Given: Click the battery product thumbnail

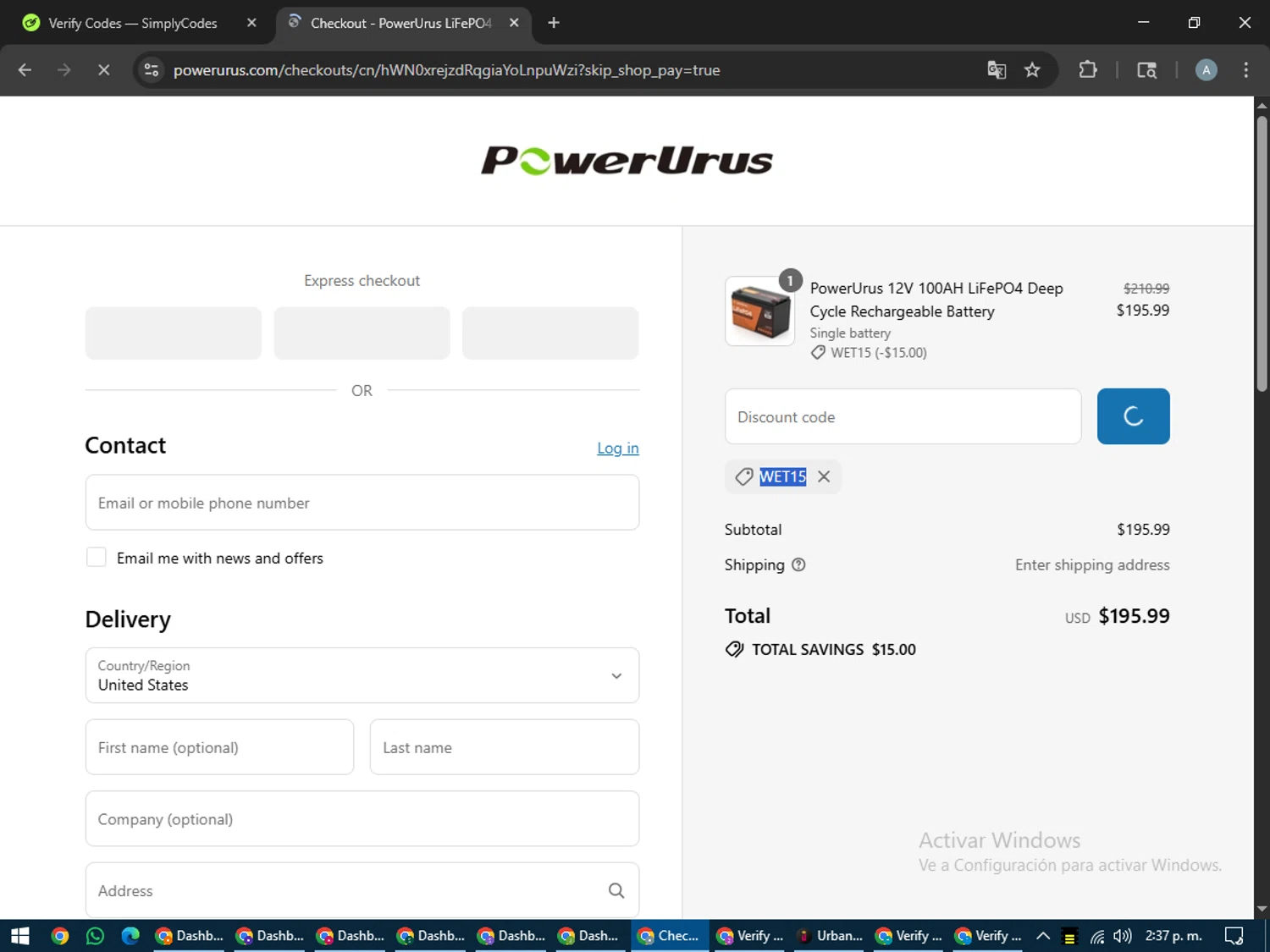Looking at the screenshot, I should click(x=759, y=311).
